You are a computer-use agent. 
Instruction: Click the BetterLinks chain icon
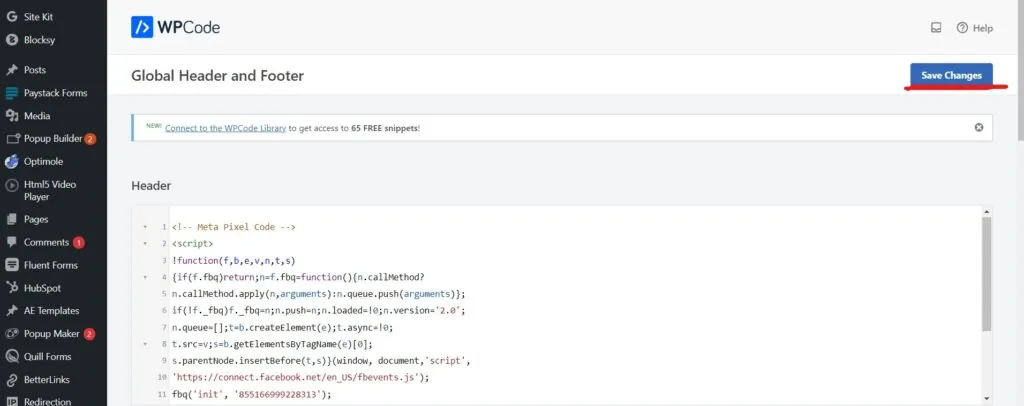click(12, 379)
